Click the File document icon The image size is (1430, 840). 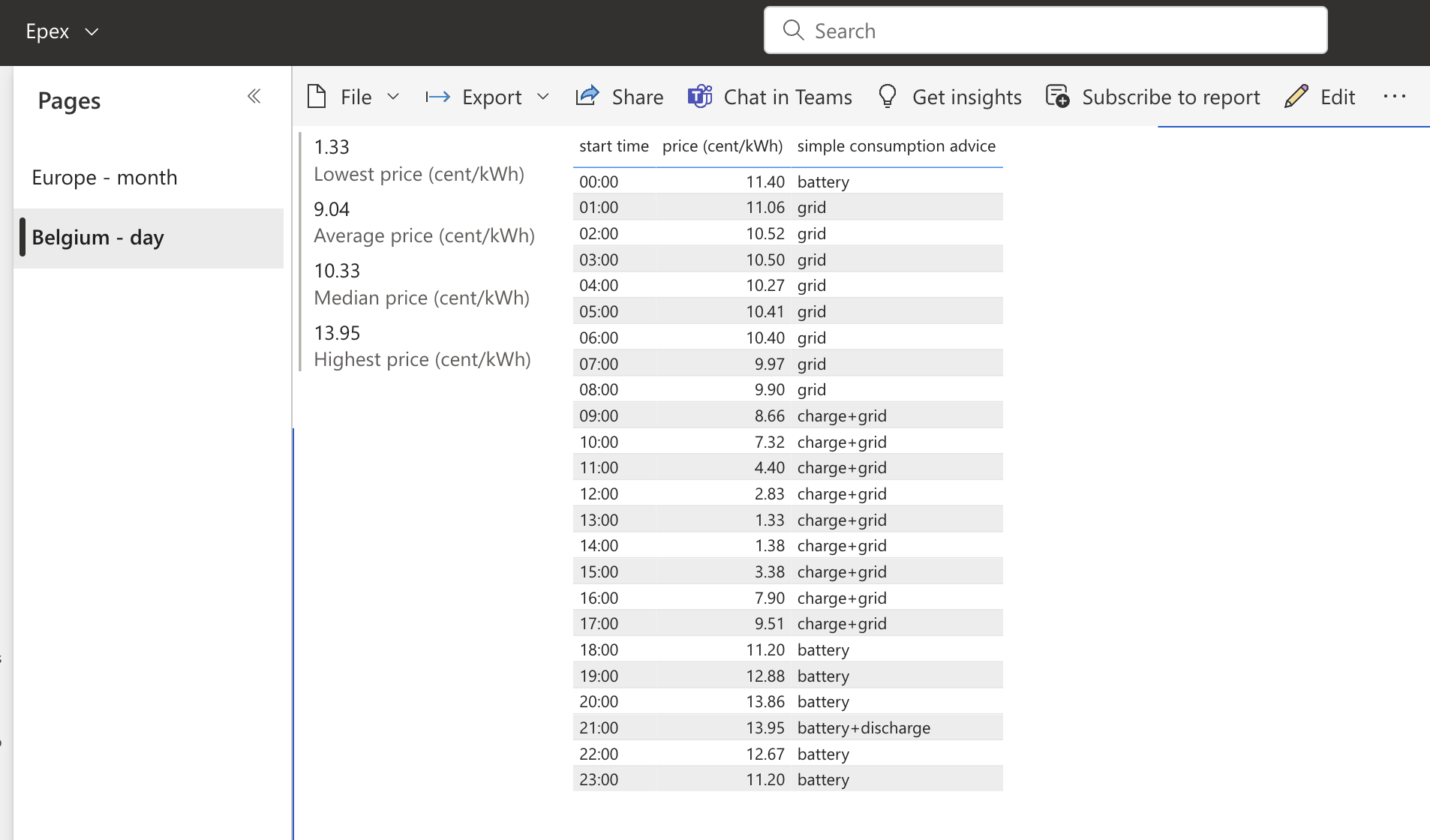click(317, 97)
